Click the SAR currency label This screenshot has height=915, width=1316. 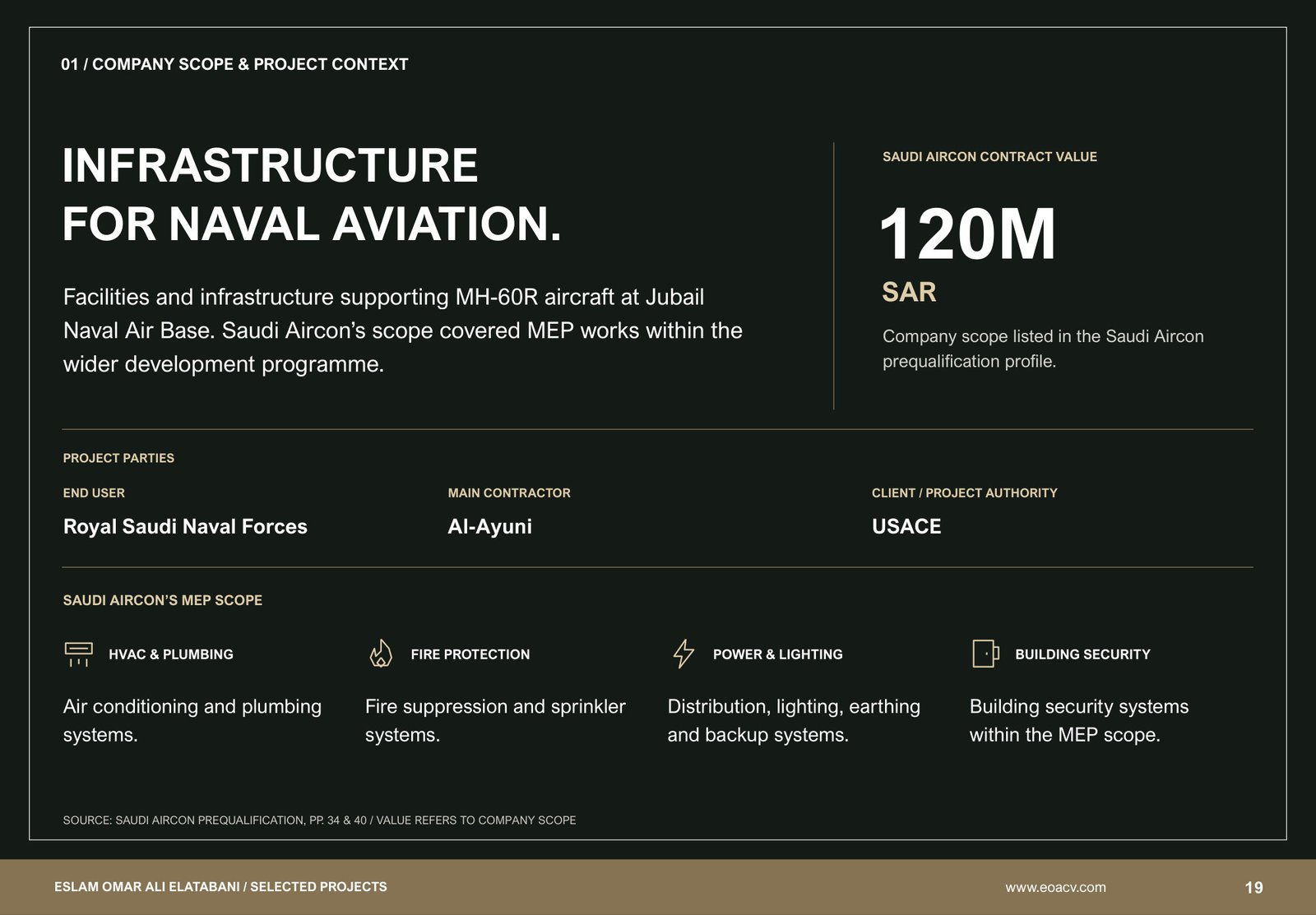pos(909,292)
